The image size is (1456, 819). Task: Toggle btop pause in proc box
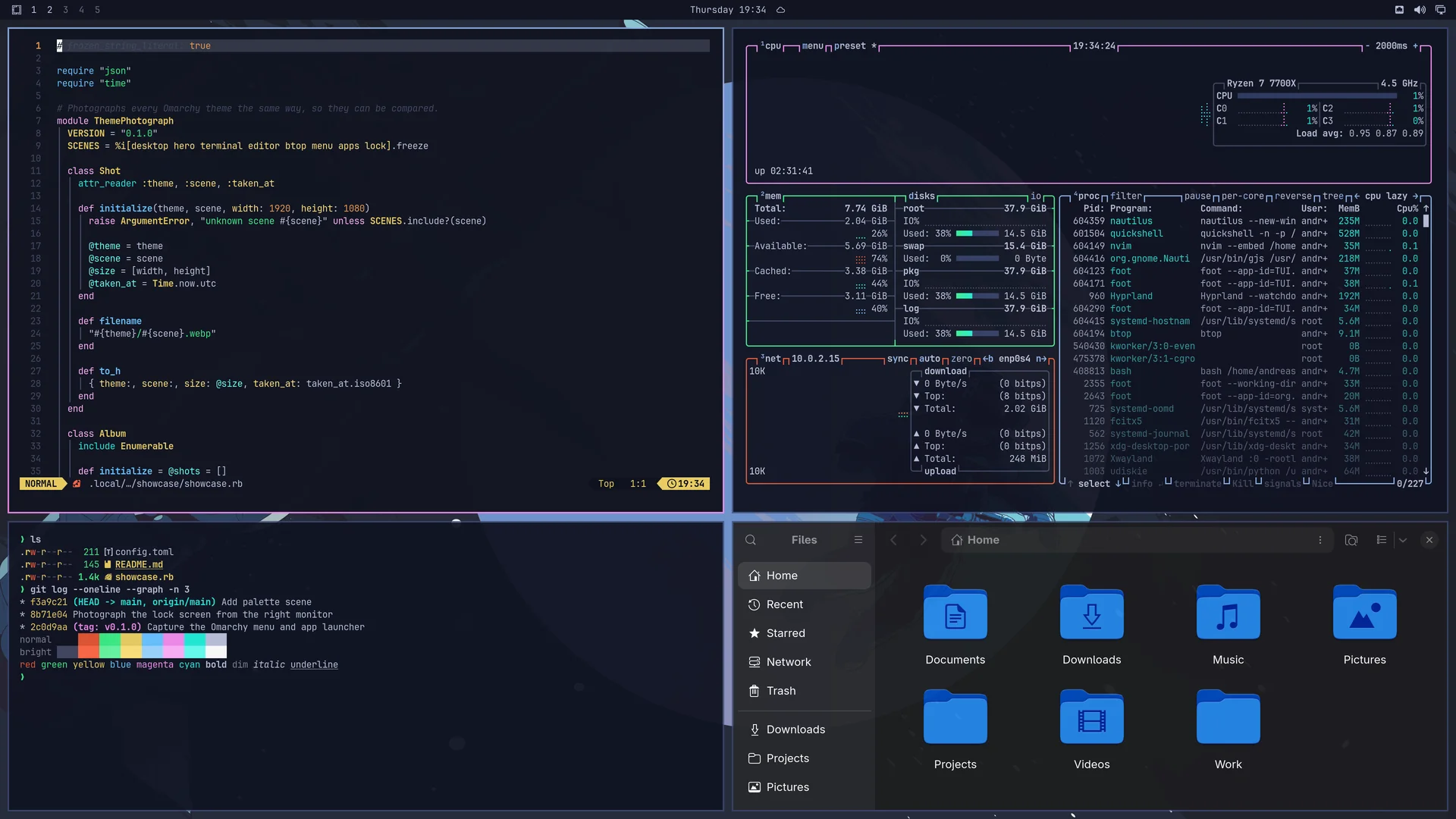coord(1197,196)
